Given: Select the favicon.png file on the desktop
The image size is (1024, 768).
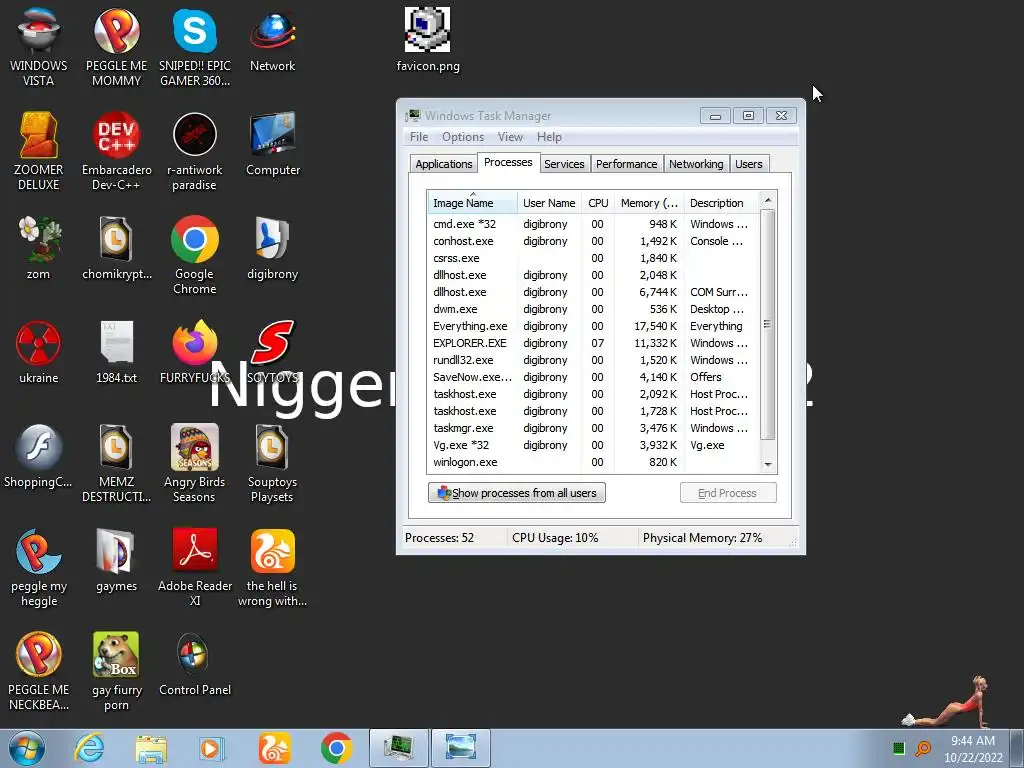Looking at the screenshot, I should point(428,40).
